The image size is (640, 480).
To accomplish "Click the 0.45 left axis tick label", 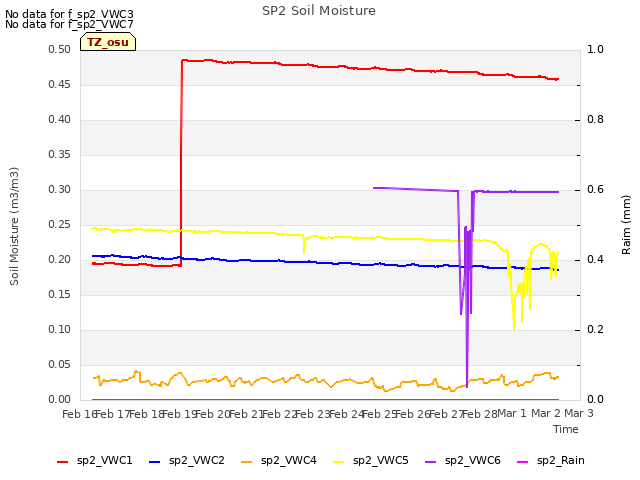I will point(60,84).
